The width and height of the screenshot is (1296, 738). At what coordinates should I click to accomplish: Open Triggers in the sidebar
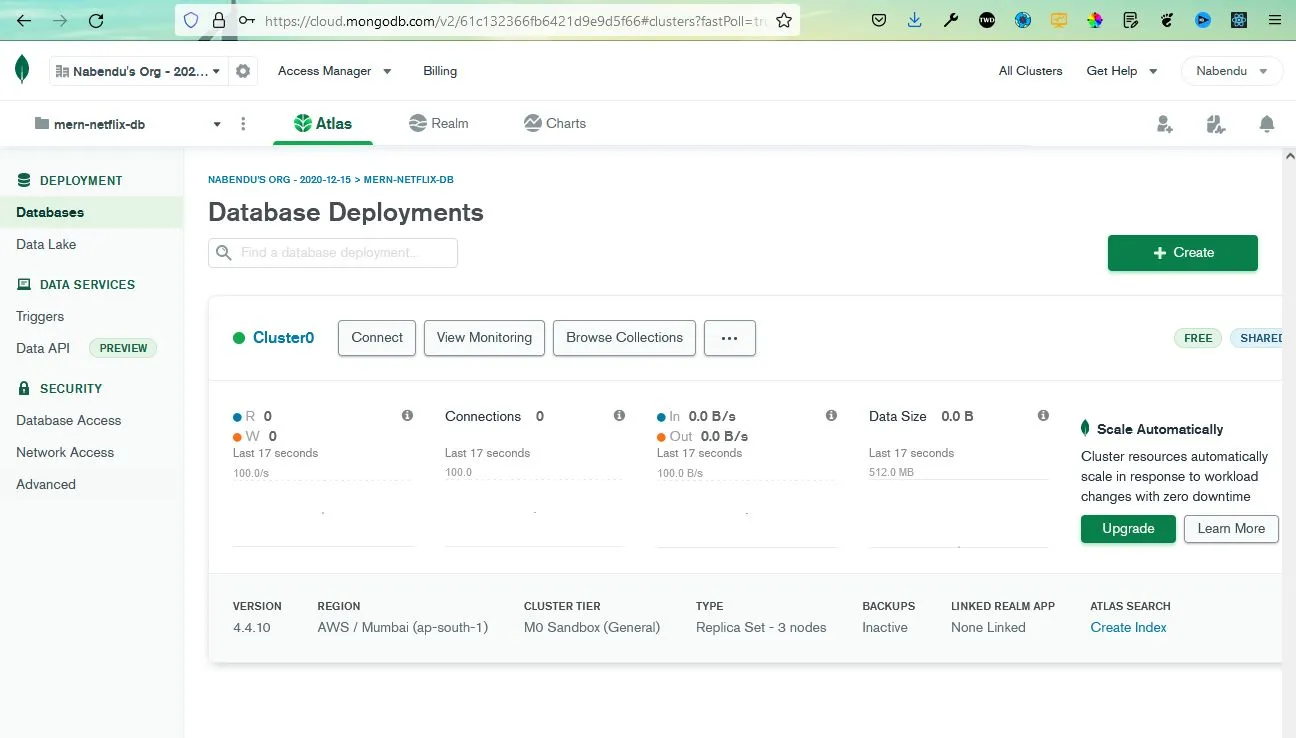40,316
